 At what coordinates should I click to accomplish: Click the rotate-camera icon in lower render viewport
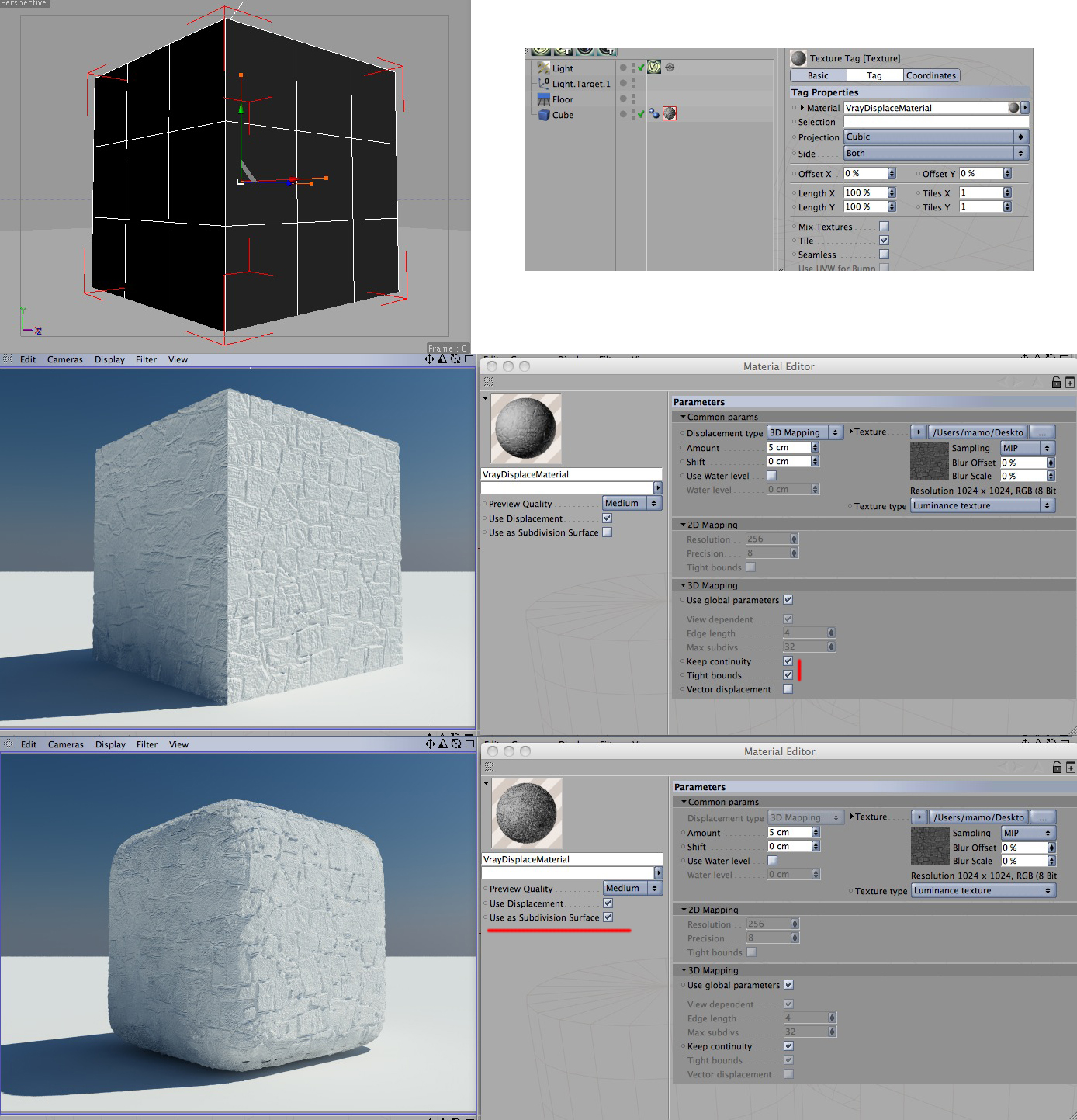(456, 744)
